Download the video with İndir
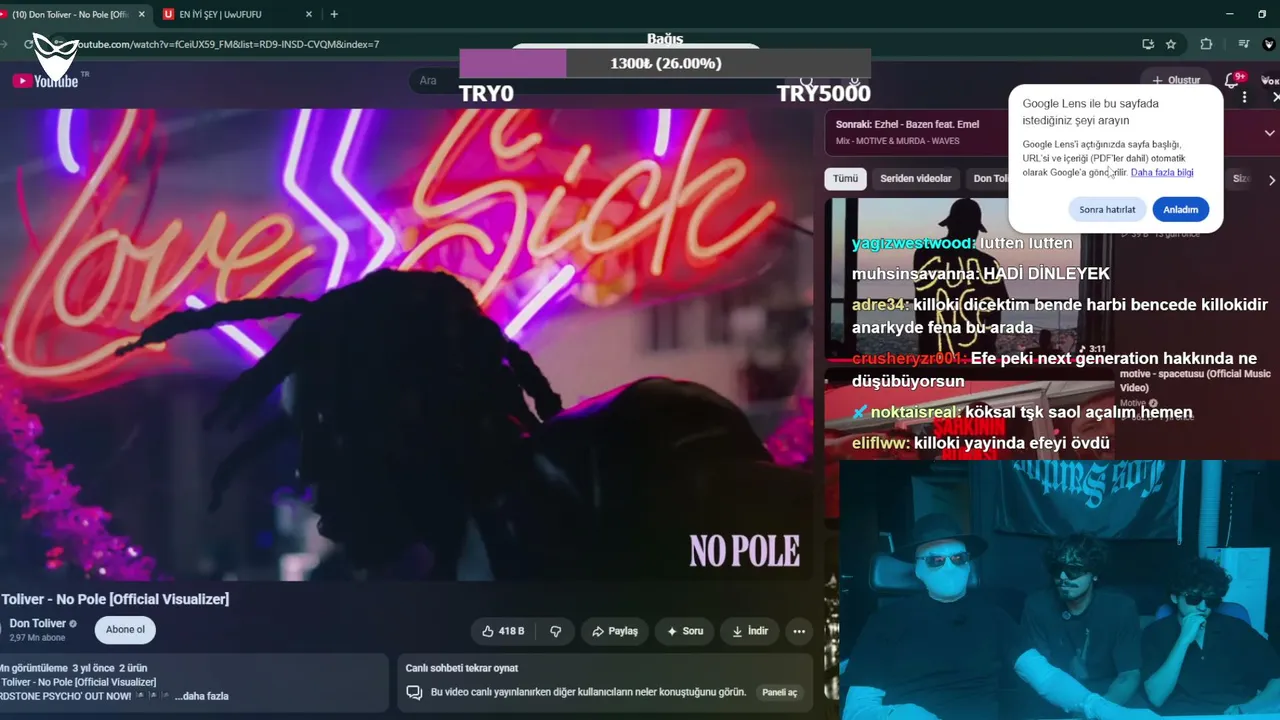The width and height of the screenshot is (1280, 720). [750, 631]
